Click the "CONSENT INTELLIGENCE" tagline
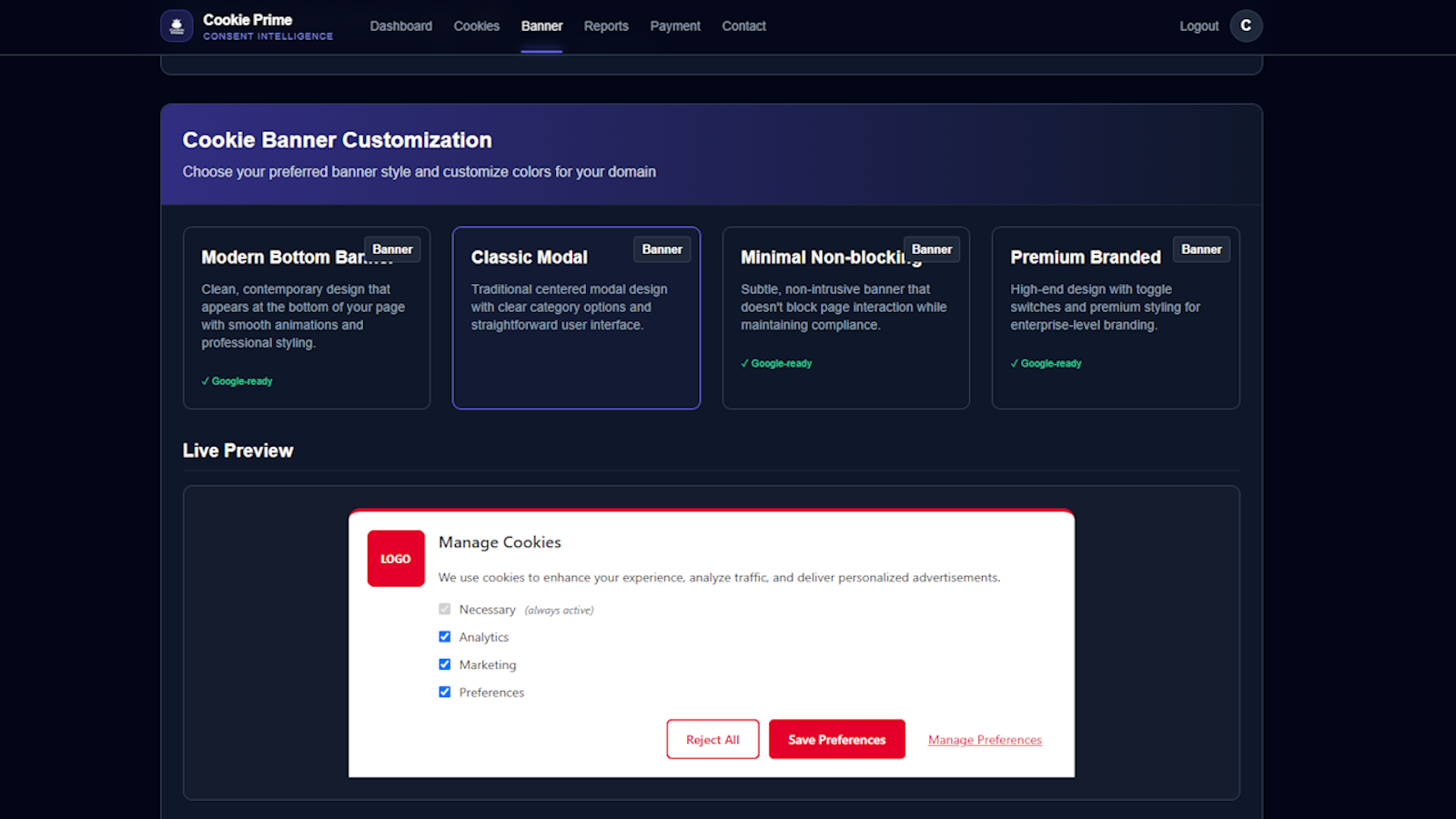 (268, 36)
